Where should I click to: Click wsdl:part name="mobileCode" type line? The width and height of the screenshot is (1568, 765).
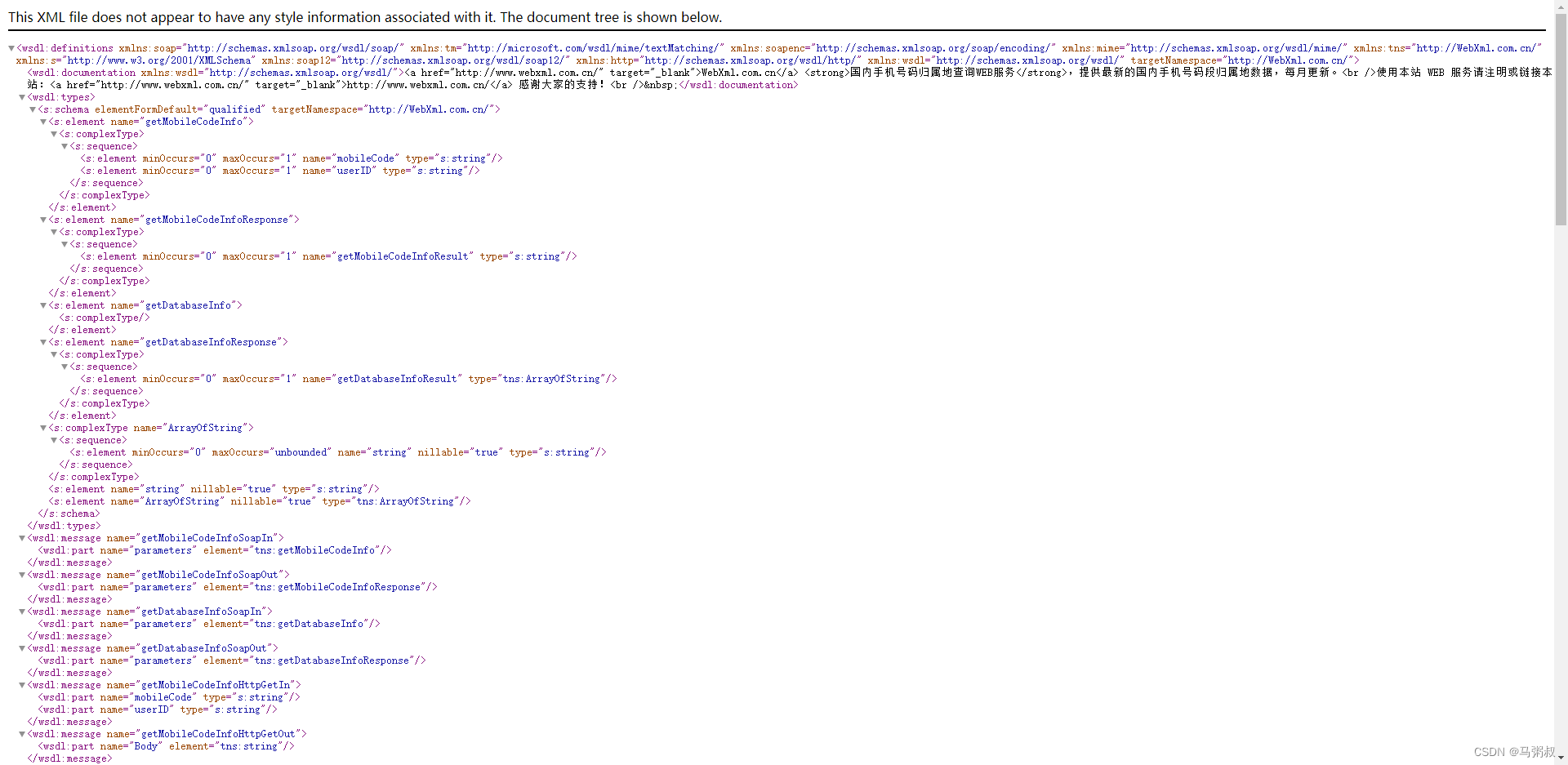169,697
